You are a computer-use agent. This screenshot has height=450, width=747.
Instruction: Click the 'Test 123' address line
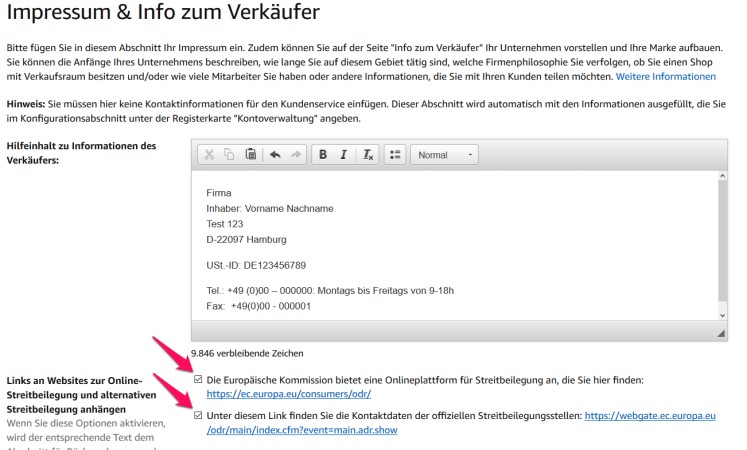click(224, 224)
